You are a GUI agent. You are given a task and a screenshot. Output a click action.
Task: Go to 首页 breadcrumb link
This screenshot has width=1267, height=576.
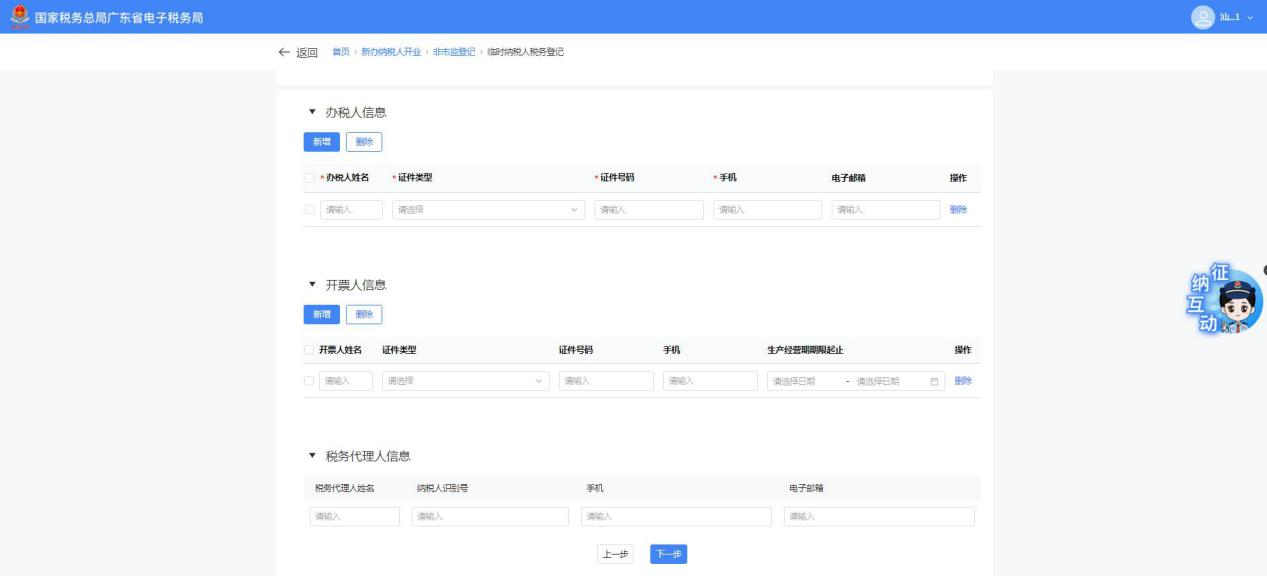point(341,51)
